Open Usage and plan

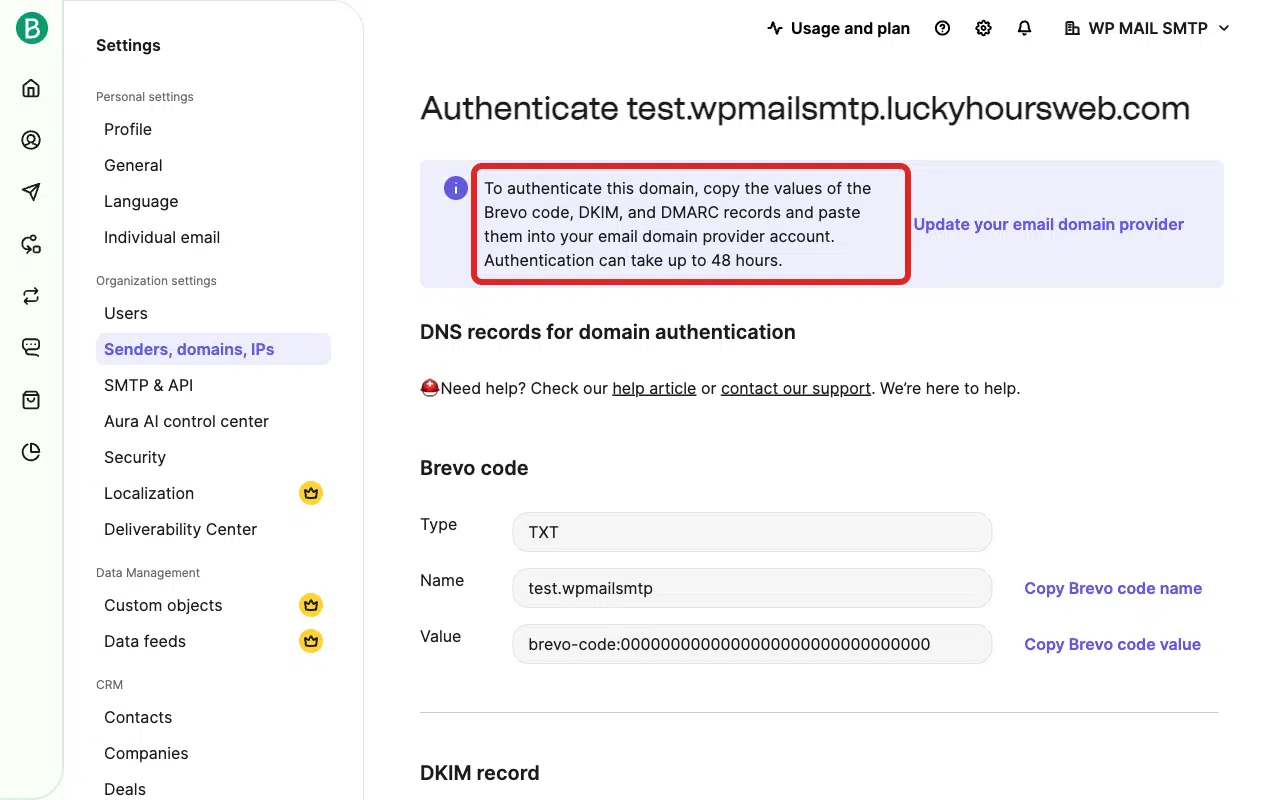pos(838,28)
